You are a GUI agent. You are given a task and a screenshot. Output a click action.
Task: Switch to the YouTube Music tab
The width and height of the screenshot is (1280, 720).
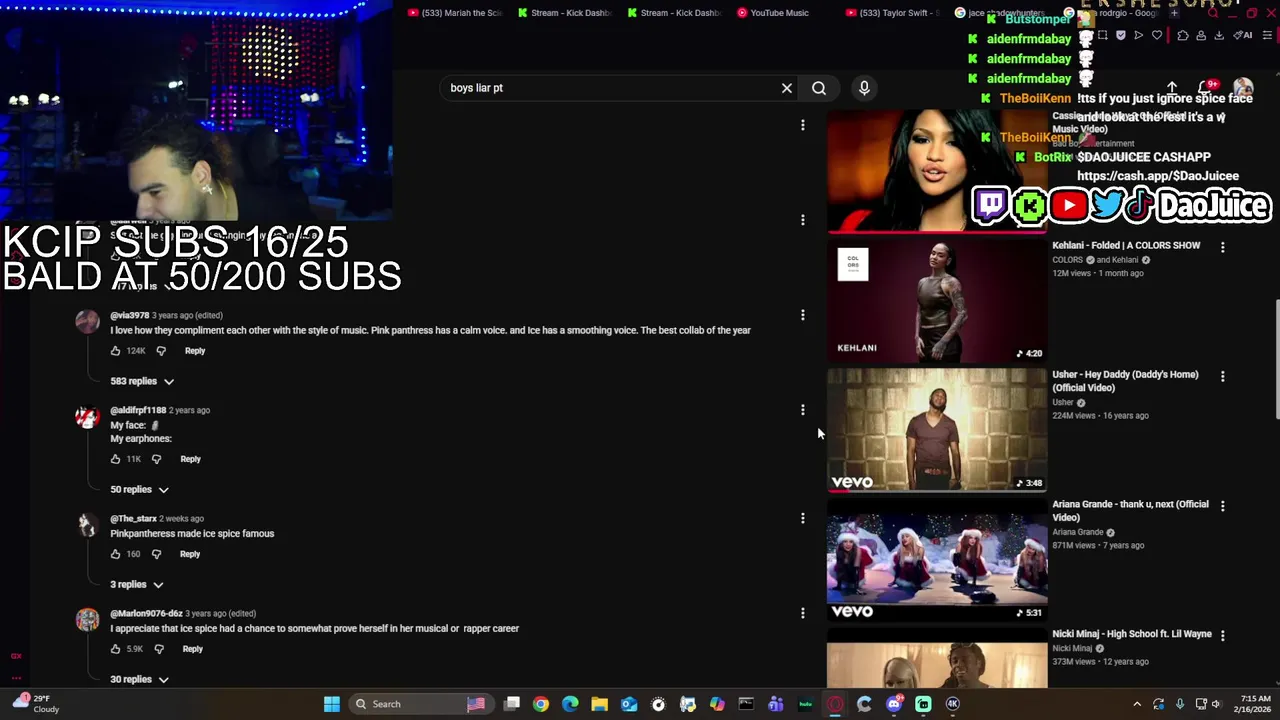point(775,13)
